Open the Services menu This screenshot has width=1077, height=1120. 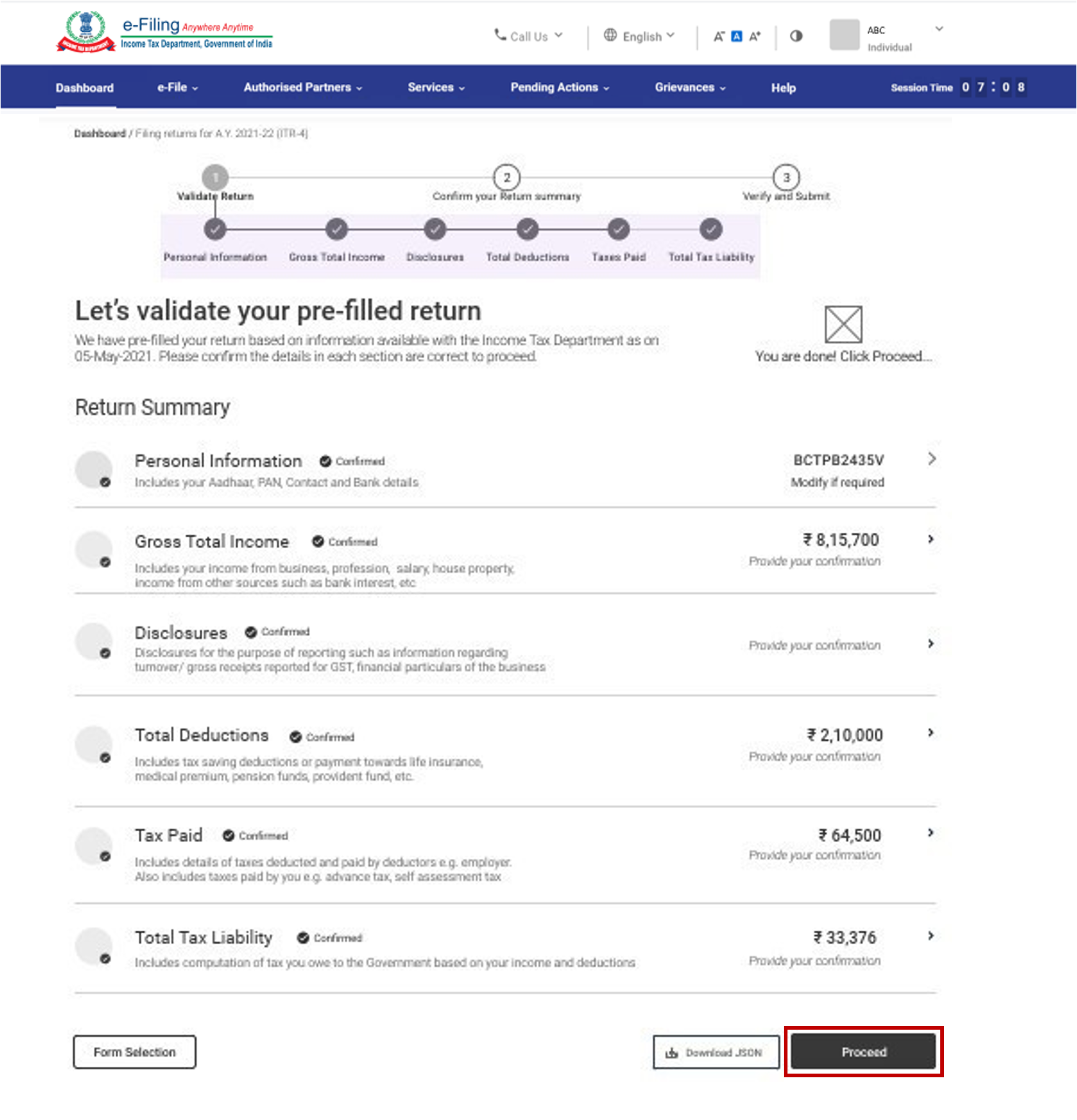click(436, 87)
